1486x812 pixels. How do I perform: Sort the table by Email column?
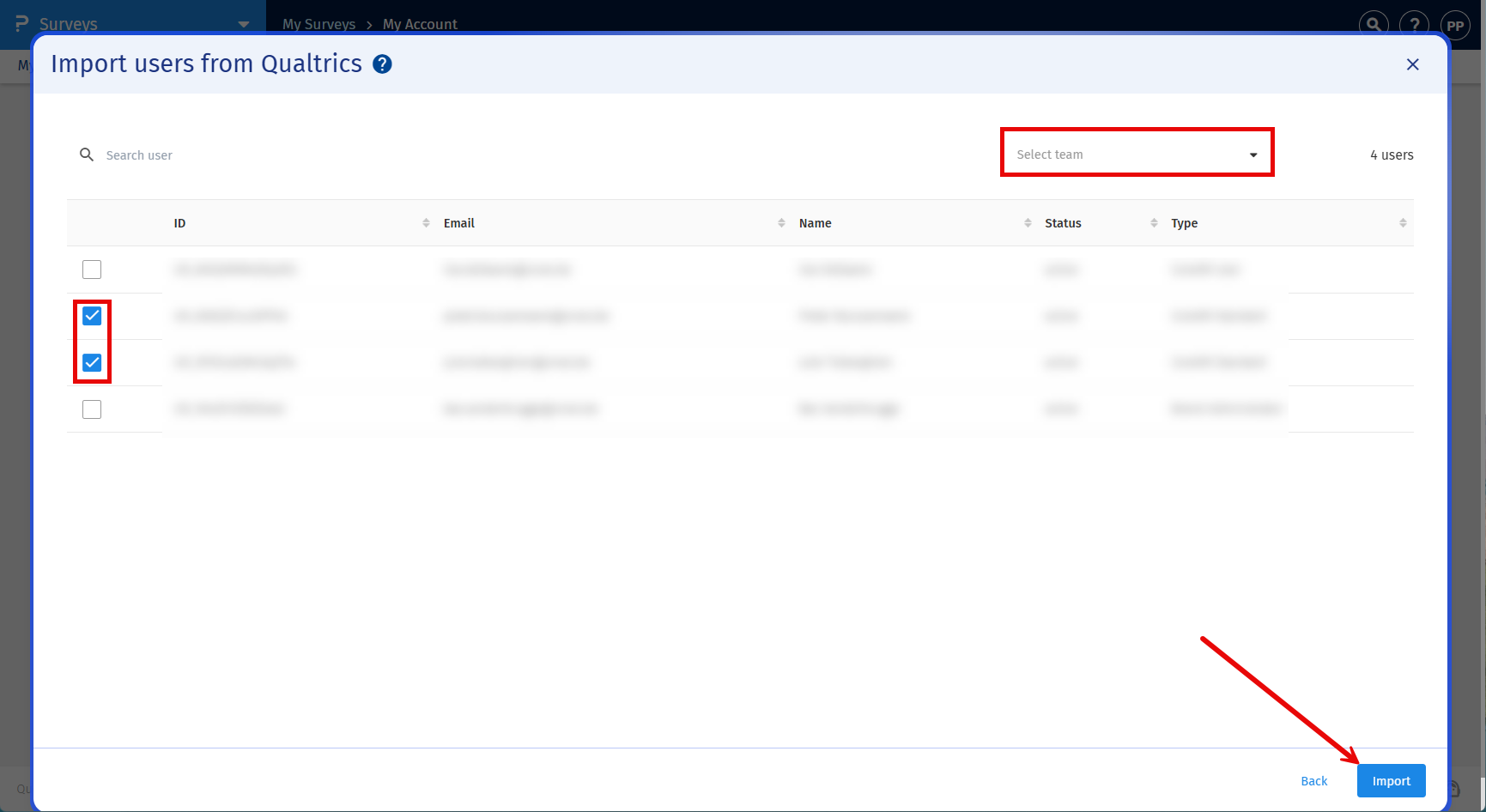(x=781, y=223)
